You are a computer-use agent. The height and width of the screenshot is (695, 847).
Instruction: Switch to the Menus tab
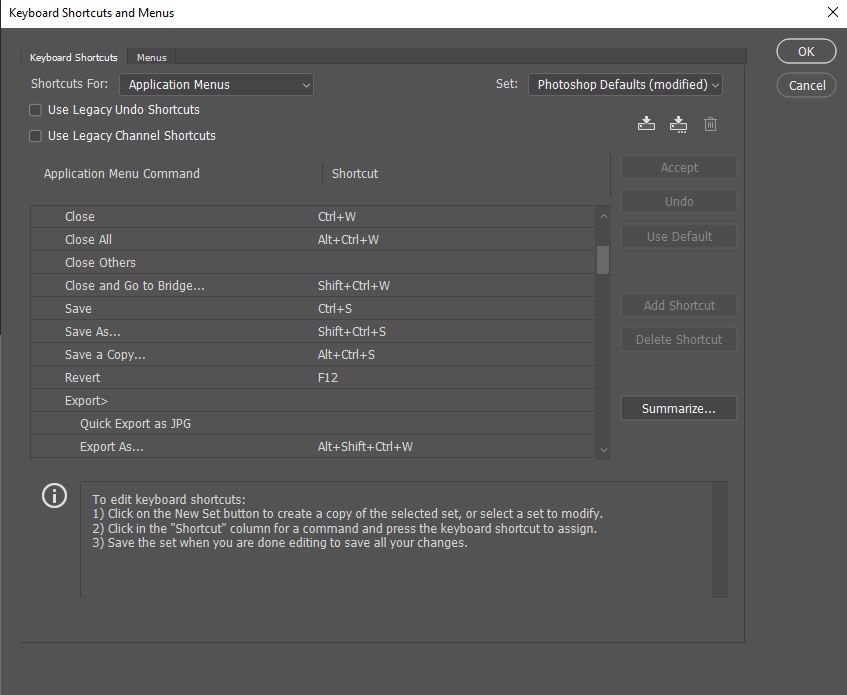[151, 57]
